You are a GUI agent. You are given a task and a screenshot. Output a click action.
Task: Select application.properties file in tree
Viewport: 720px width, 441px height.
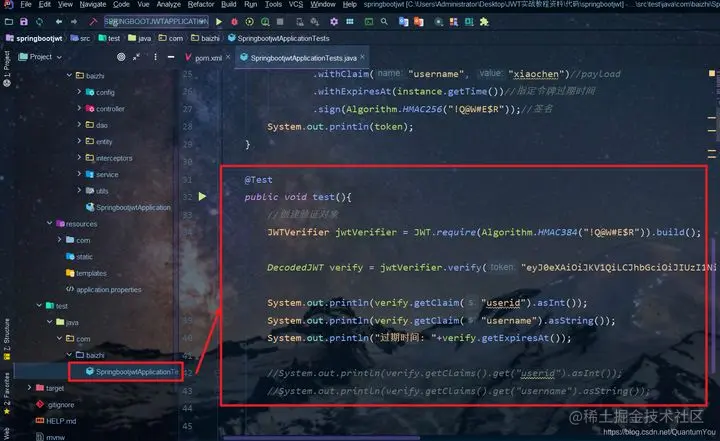(x=104, y=289)
